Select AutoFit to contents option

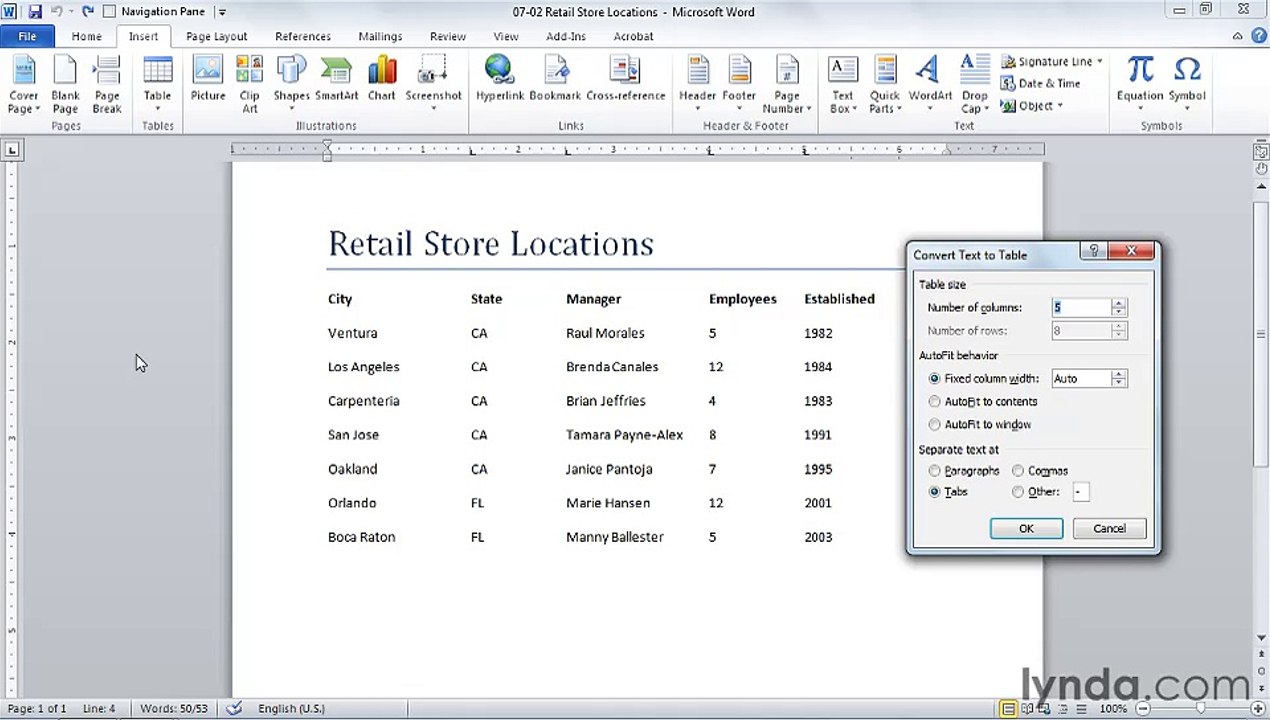(935, 402)
